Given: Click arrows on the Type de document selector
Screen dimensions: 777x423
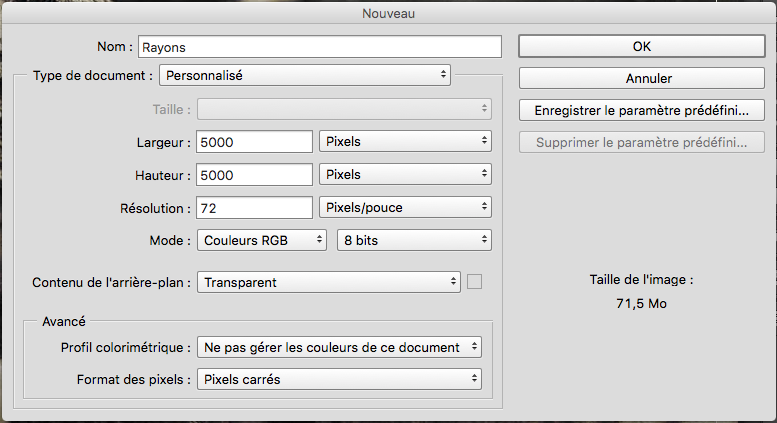Looking at the screenshot, I should pyautogui.click(x=444, y=75).
